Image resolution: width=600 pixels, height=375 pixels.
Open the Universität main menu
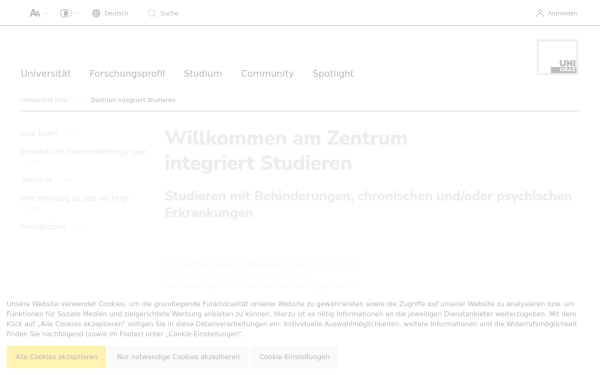pyautogui.click(x=46, y=73)
